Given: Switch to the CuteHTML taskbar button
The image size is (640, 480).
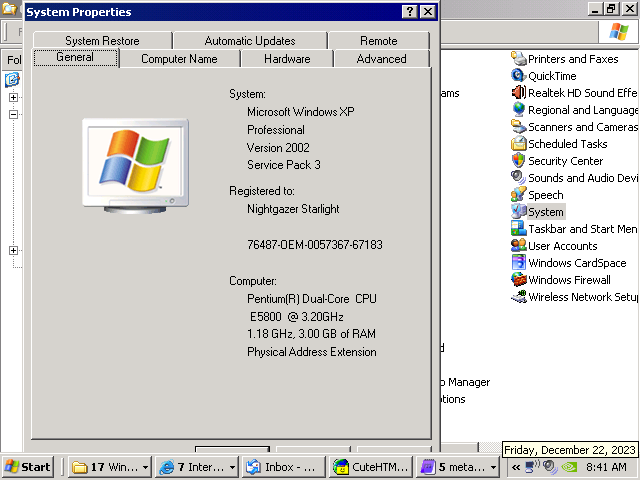Looking at the screenshot, I should (371, 467).
